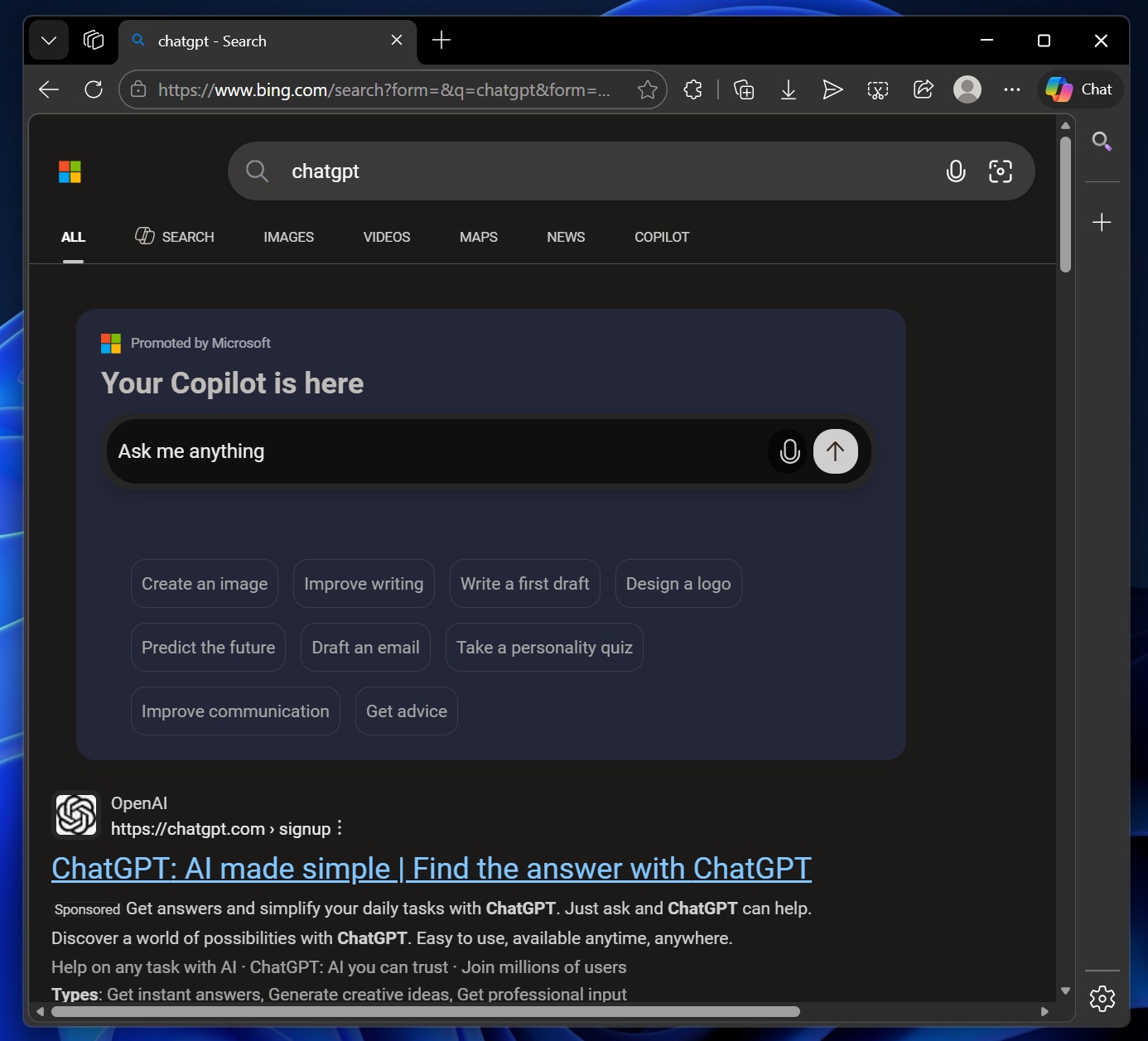Screen dimensions: 1148x1041
Task: Click the "Ask me anything" Copilot field
Action: [x=431, y=451]
